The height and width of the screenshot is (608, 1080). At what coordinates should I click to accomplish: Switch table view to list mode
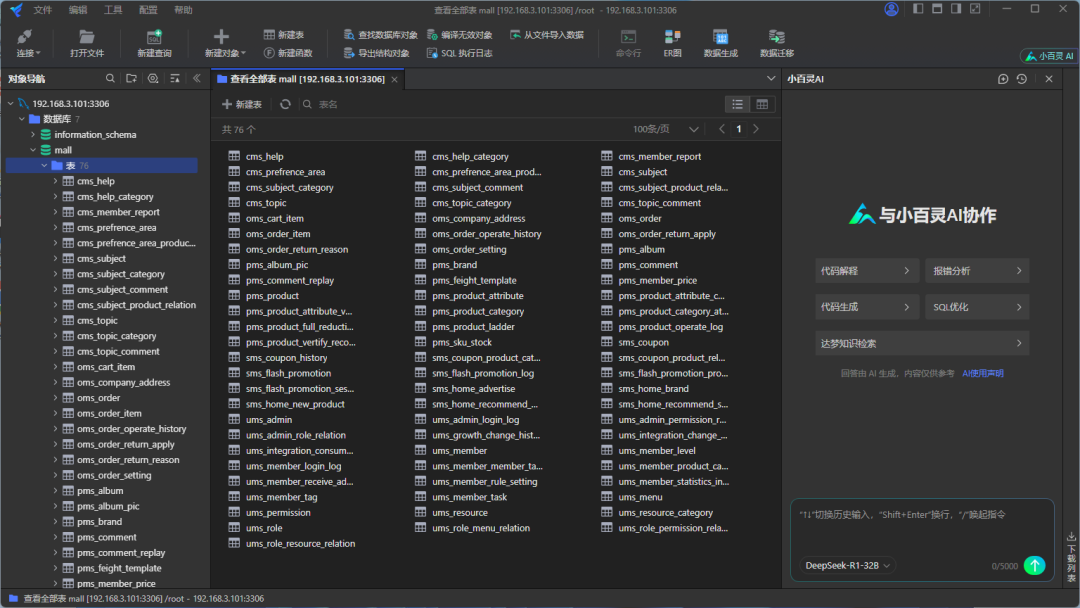click(737, 104)
